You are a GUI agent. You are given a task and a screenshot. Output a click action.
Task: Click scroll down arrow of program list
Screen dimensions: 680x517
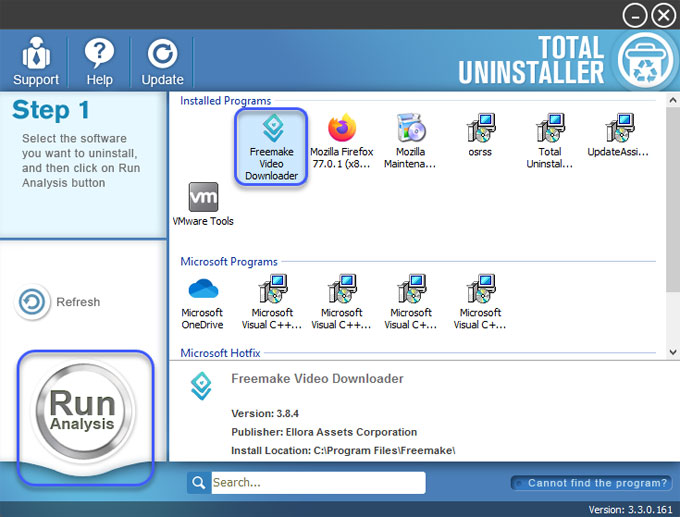[x=673, y=352]
